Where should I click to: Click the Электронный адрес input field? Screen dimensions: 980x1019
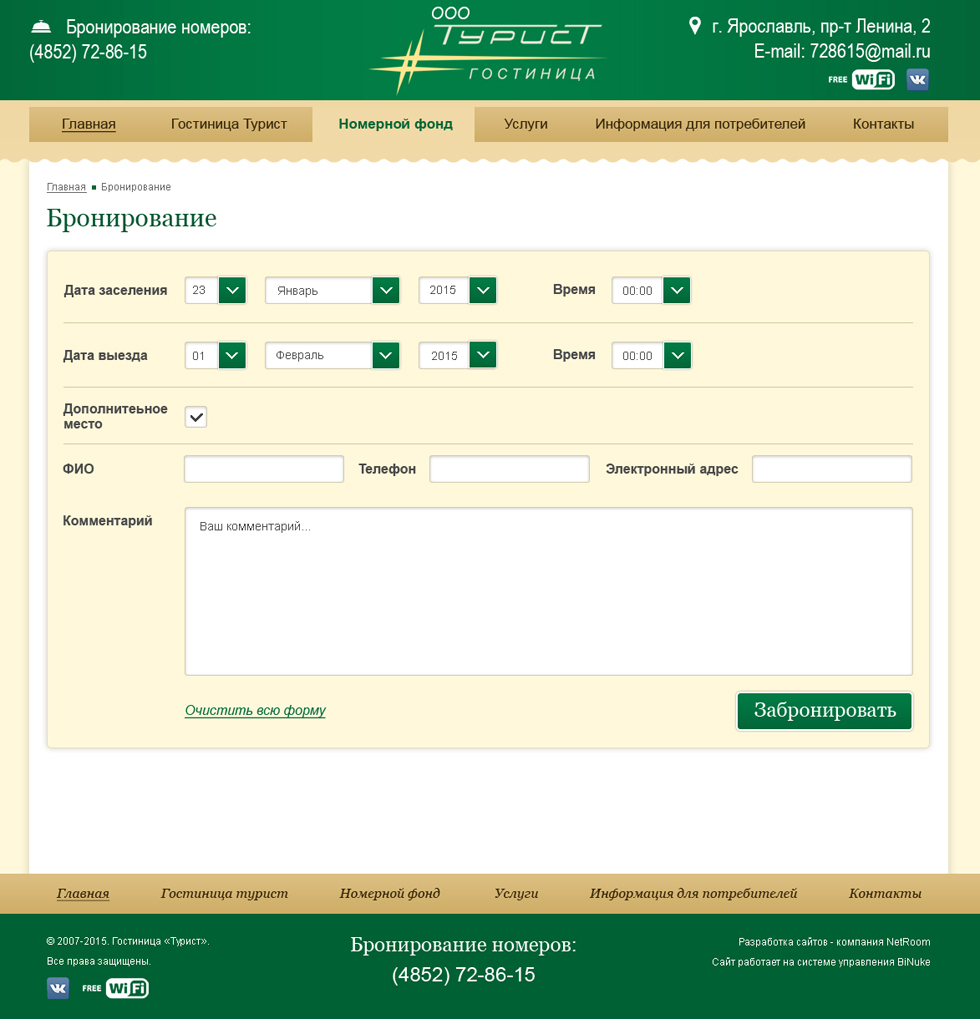click(832, 469)
